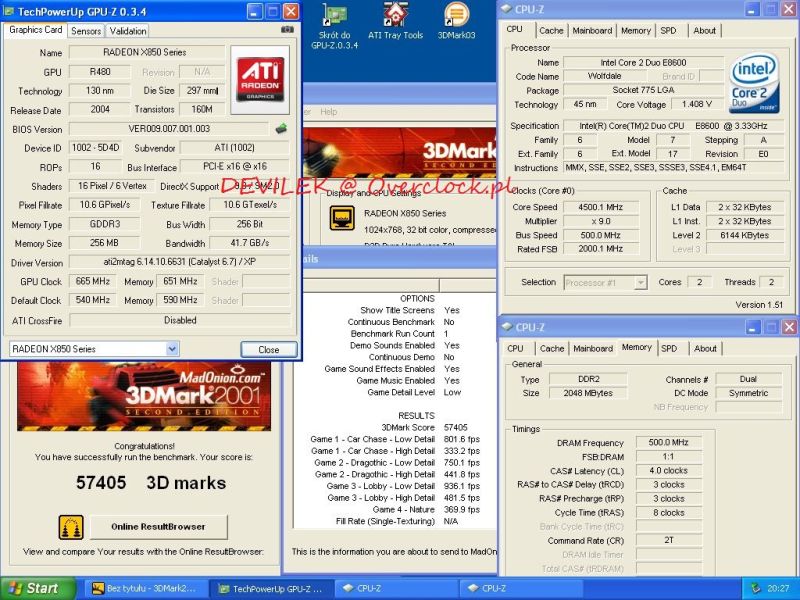
Task: Click the CPU name Intel Core 2 Duo E8600
Action: coord(643,63)
